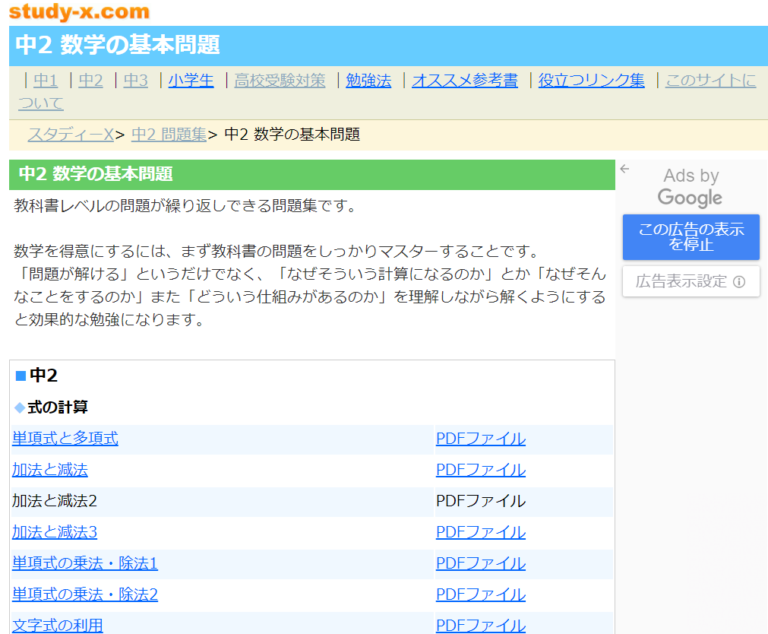Screen dimensions: 768x634
Task: Click PDFファイル text in 加法と減法2 row
Action: (481, 501)
